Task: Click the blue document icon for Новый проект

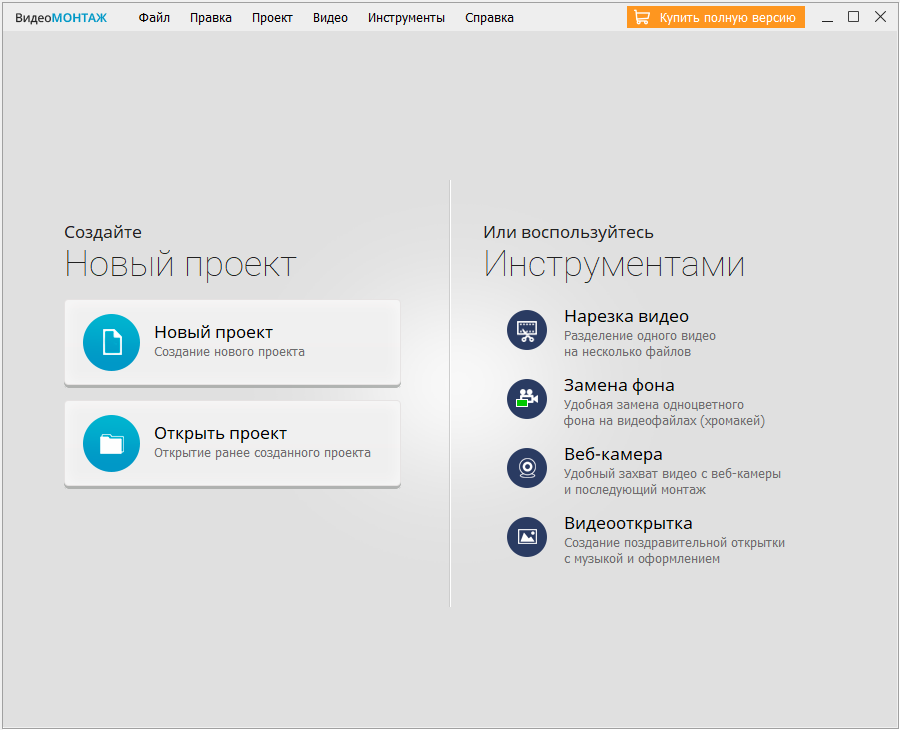Action: 111,342
